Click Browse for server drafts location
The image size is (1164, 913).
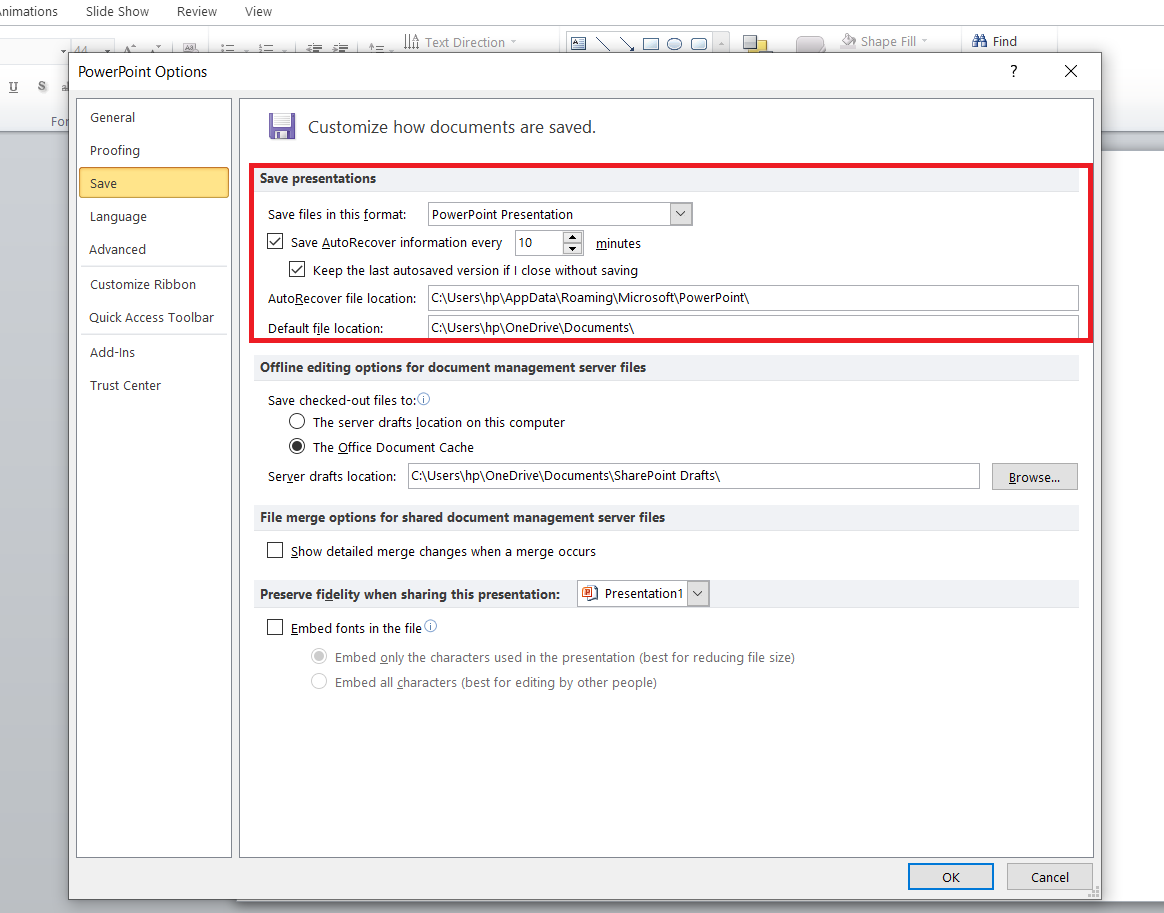click(1034, 477)
